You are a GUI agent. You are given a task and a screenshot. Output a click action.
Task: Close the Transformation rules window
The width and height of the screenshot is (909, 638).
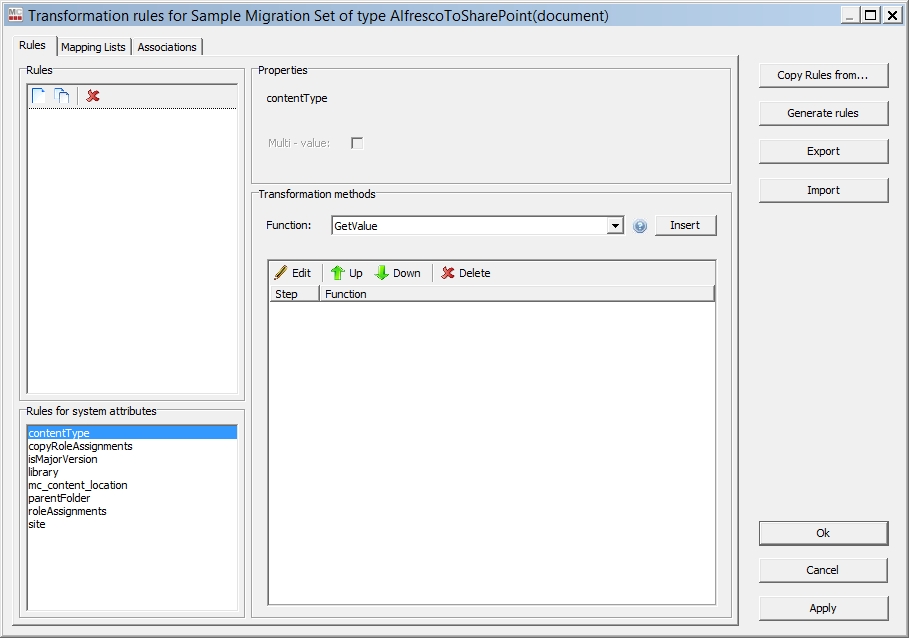click(x=892, y=15)
